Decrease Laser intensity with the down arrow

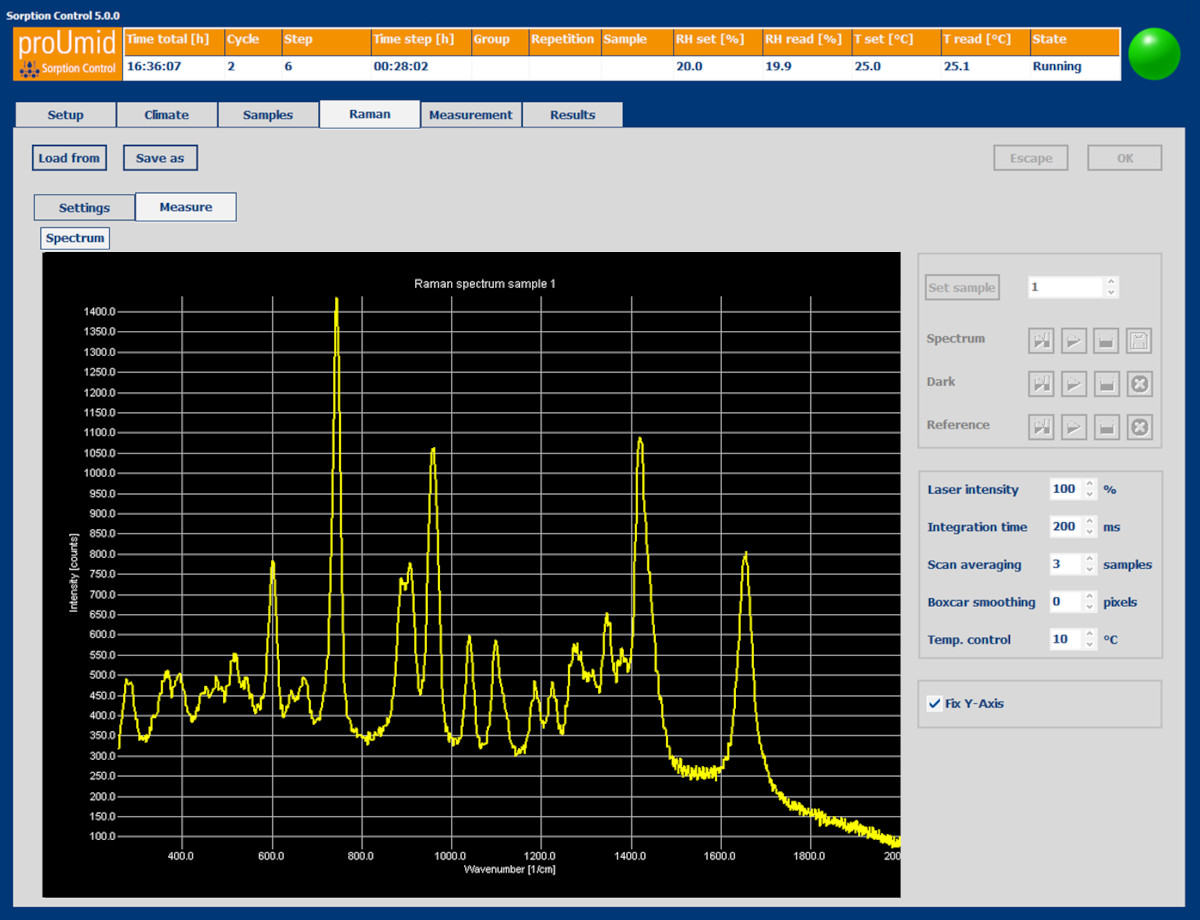click(1090, 495)
